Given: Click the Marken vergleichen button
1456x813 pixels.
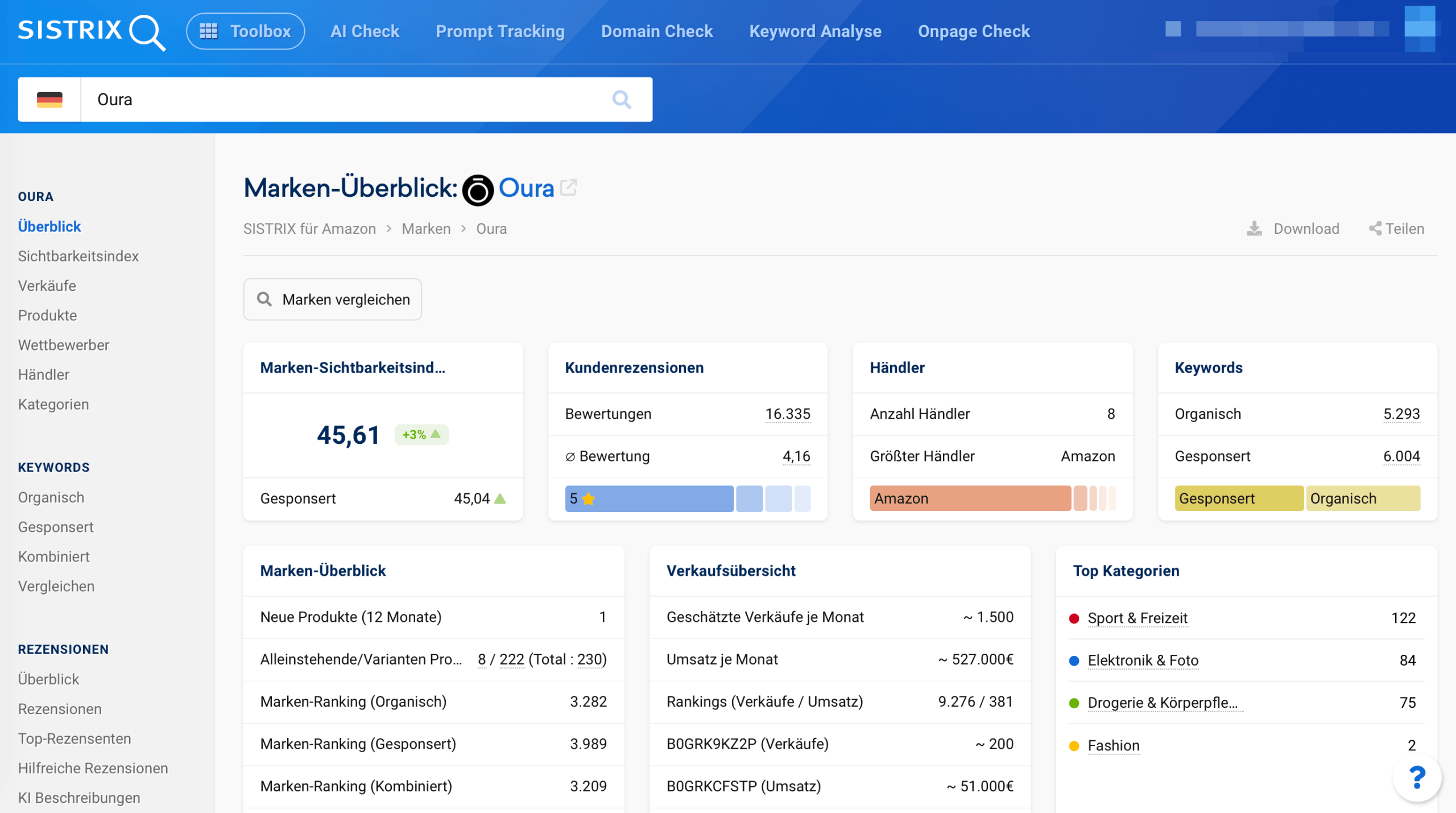Looking at the screenshot, I should 333,299.
